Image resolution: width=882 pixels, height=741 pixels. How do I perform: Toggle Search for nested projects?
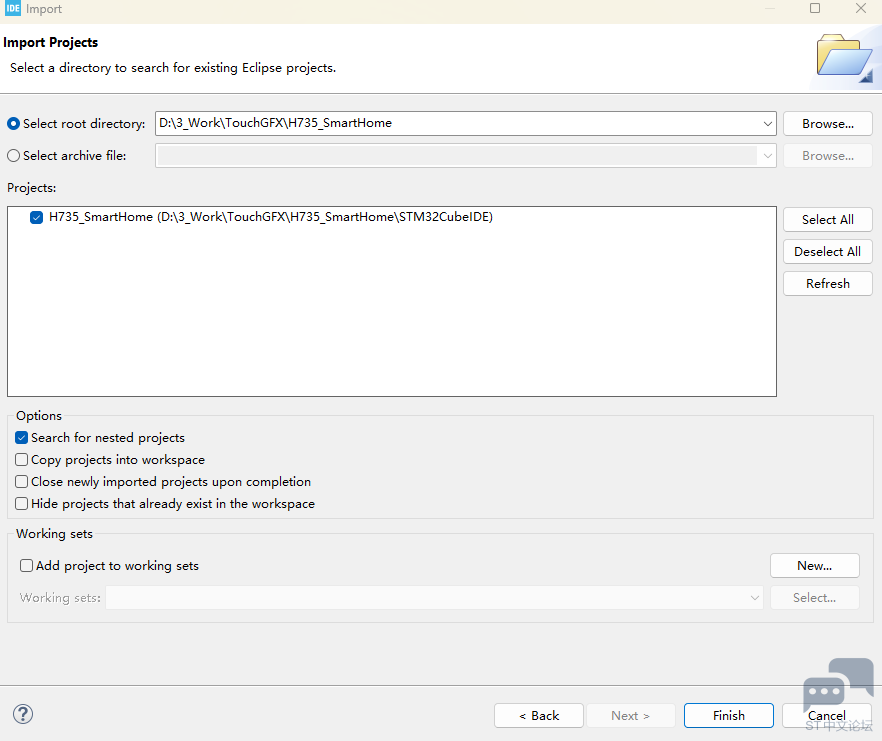(x=21, y=438)
